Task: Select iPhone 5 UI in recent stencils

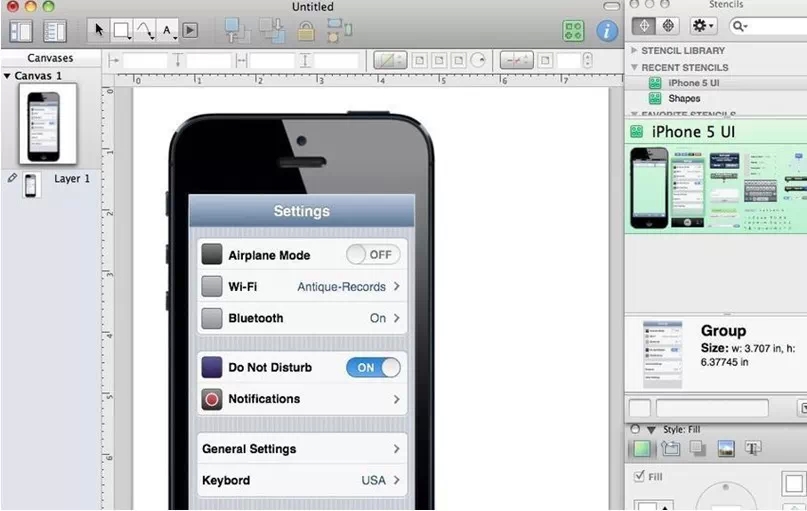Action: coord(715,83)
